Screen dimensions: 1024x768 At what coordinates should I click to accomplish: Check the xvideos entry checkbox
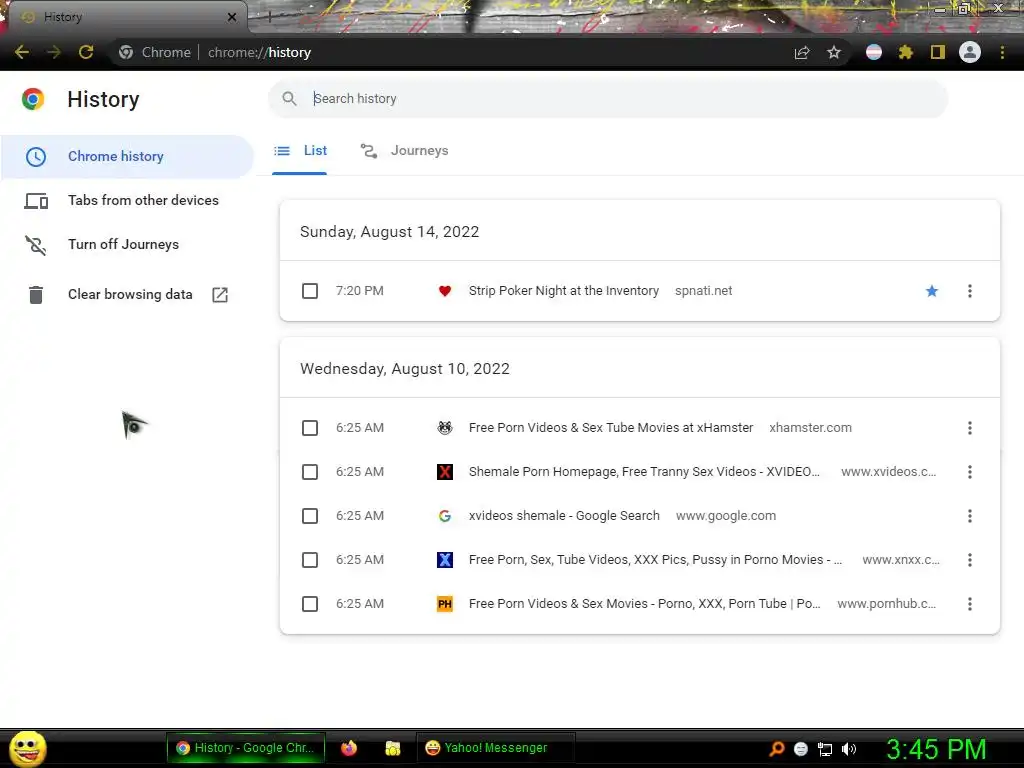click(310, 472)
